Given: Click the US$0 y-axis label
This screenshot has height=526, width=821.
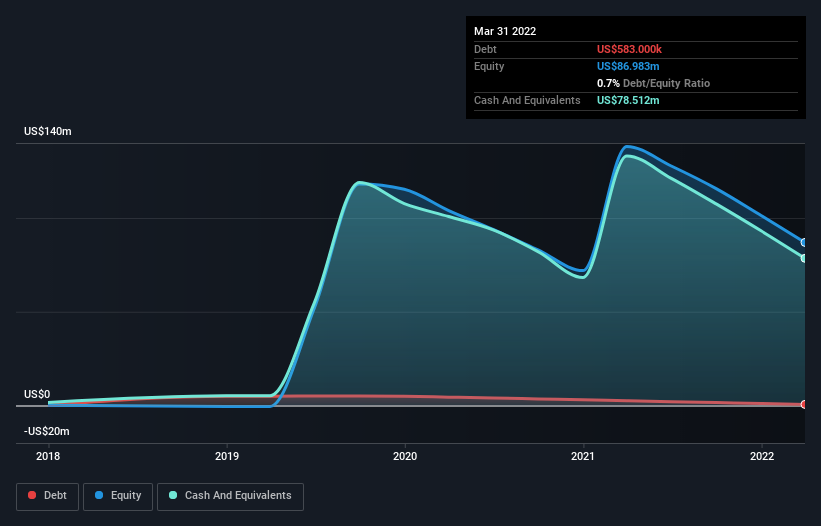Looking at the screenshot, I should [x=37, y=394].
